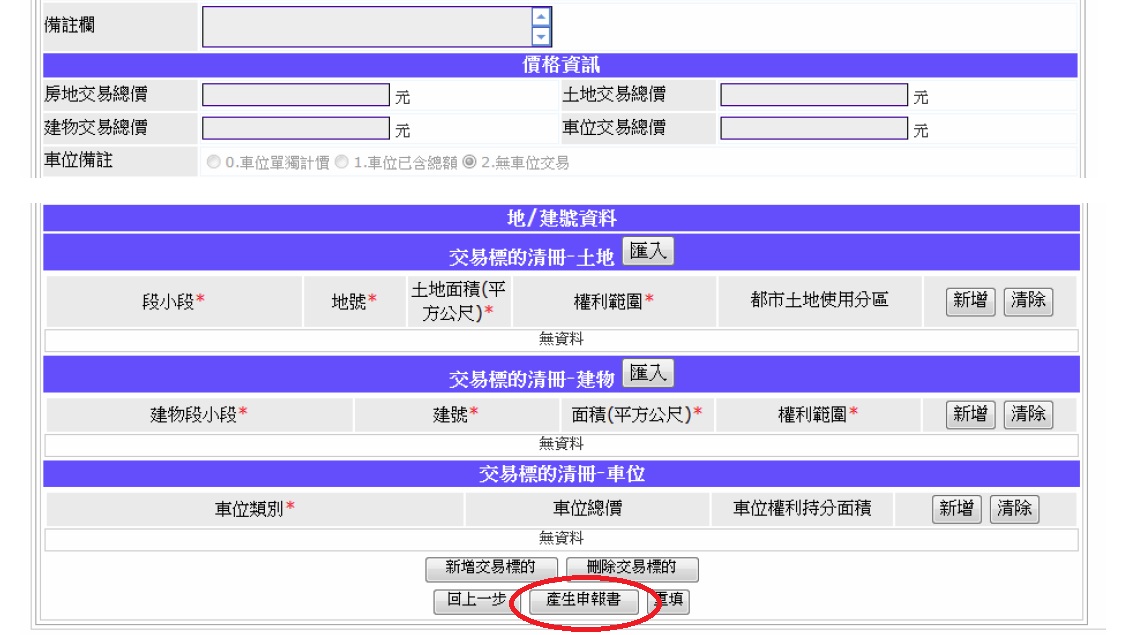Click the 土地交易總價 input field

click(x=814, y=96)
